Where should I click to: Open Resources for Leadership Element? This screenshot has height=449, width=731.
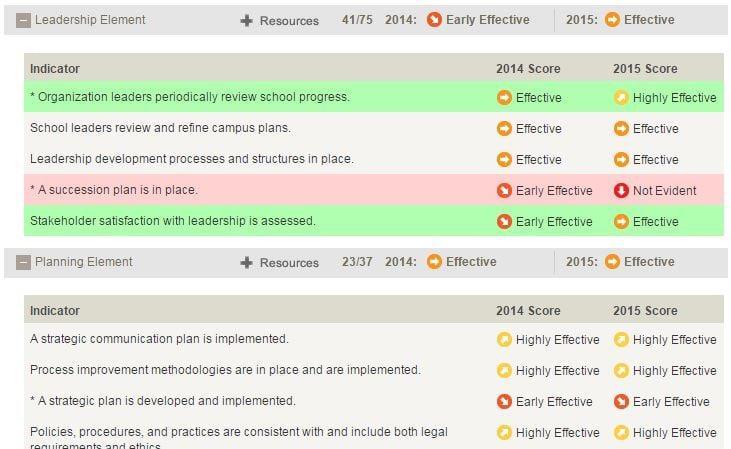click(x=289, y=21)
